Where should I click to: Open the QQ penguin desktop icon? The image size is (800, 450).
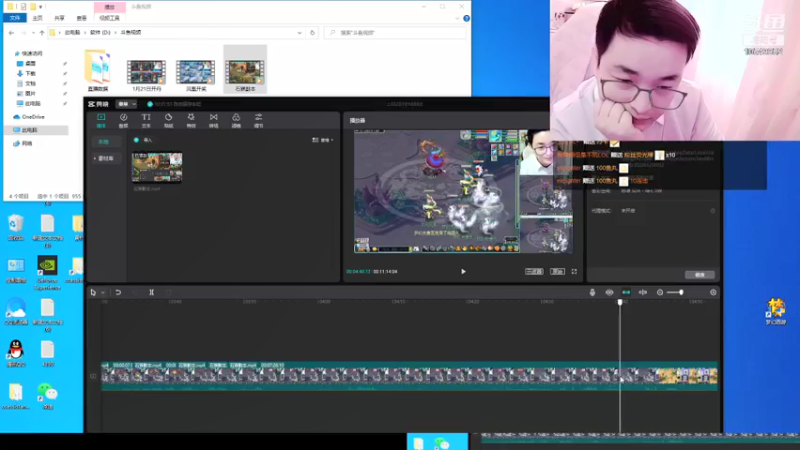point(16,354)
